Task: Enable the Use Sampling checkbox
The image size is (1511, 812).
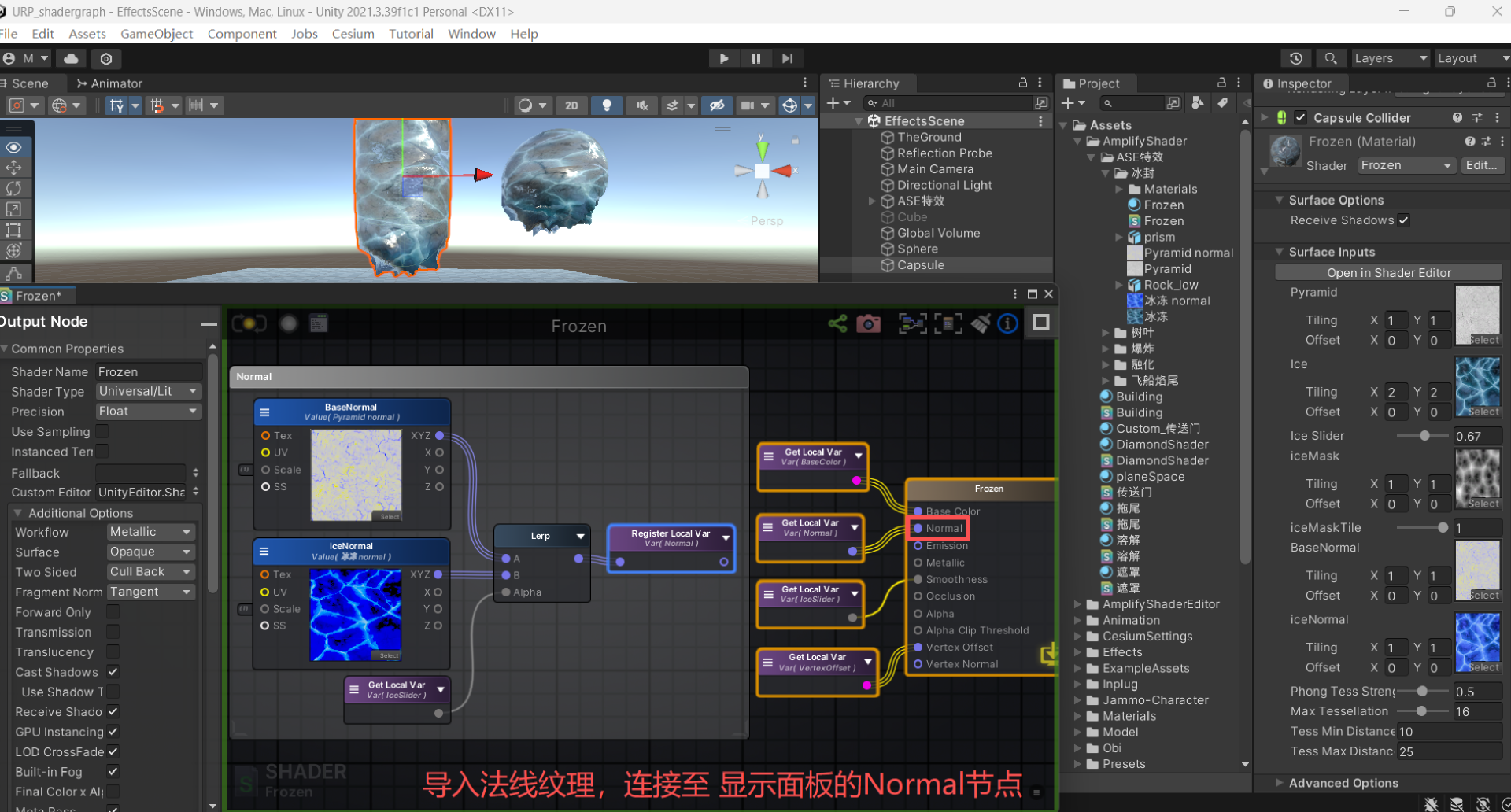Action: point(102,431)
